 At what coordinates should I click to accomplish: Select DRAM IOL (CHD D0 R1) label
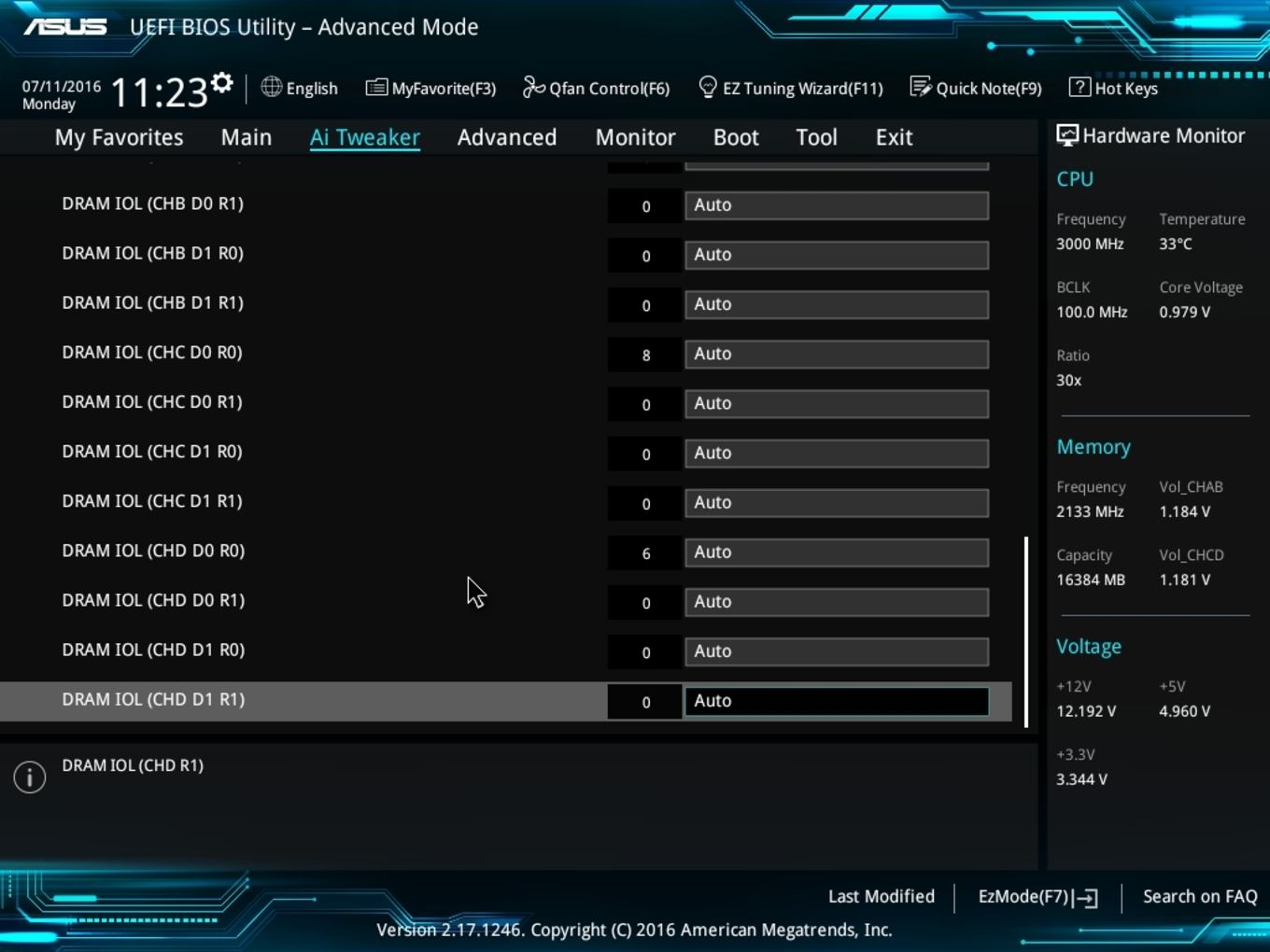[x=153, y=599]
